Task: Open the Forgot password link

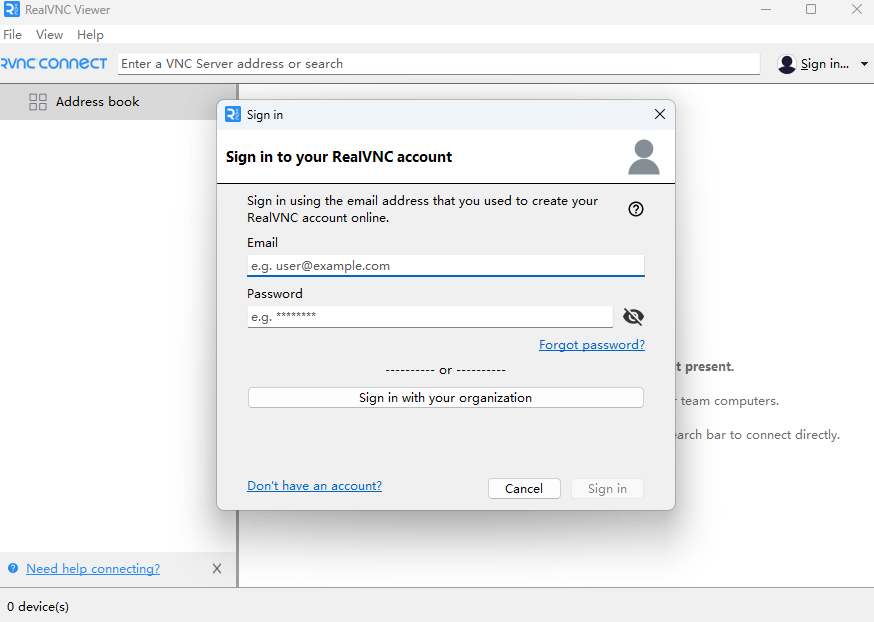Action: (591, 345)
